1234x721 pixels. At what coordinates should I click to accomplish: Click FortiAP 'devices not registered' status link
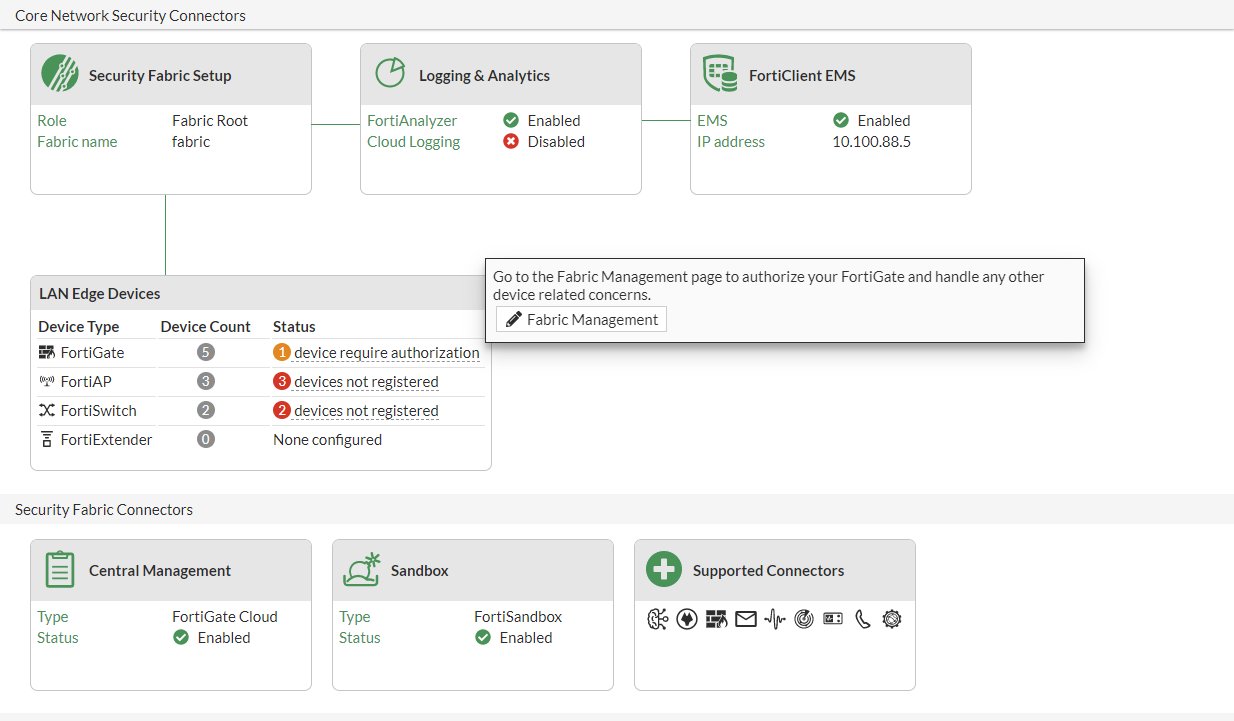366,382
